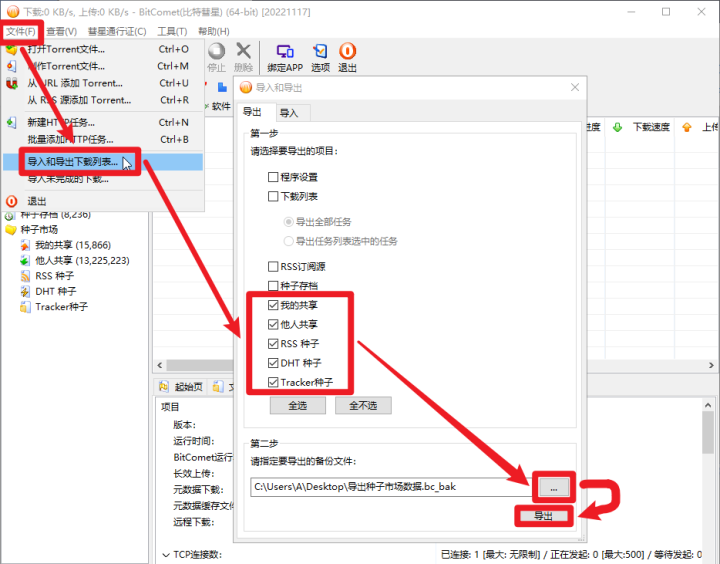Screen dimensions: 720x564
Task: Click the green download arrow column icon
Action: [x=618, y=127]
